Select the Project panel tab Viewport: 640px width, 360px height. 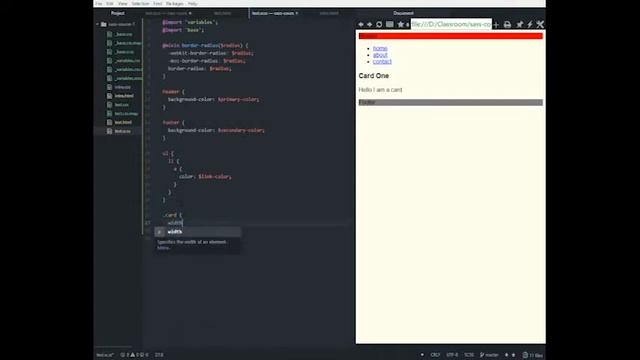[118, 13]
